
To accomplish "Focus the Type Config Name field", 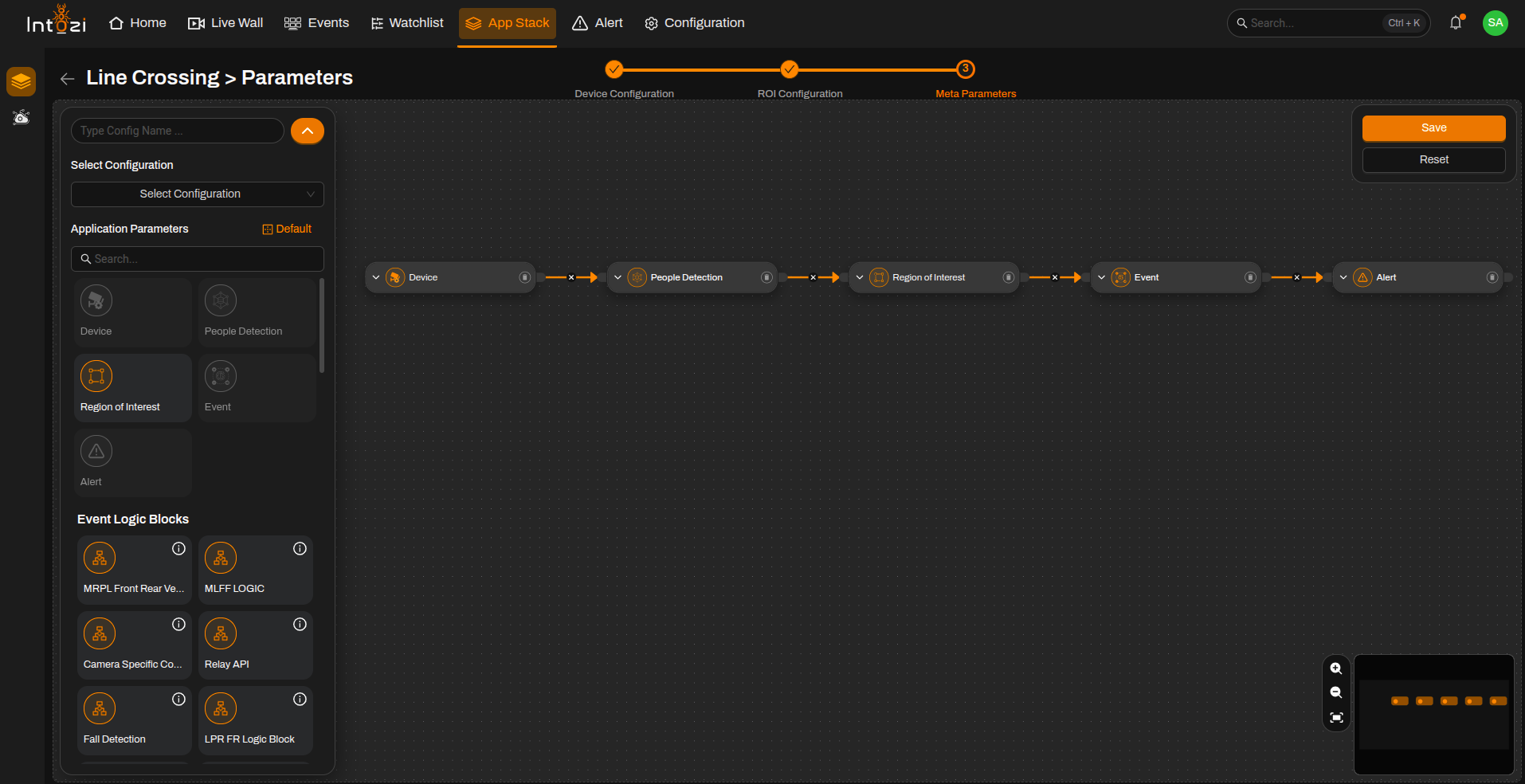I will (x=178, y=131).
